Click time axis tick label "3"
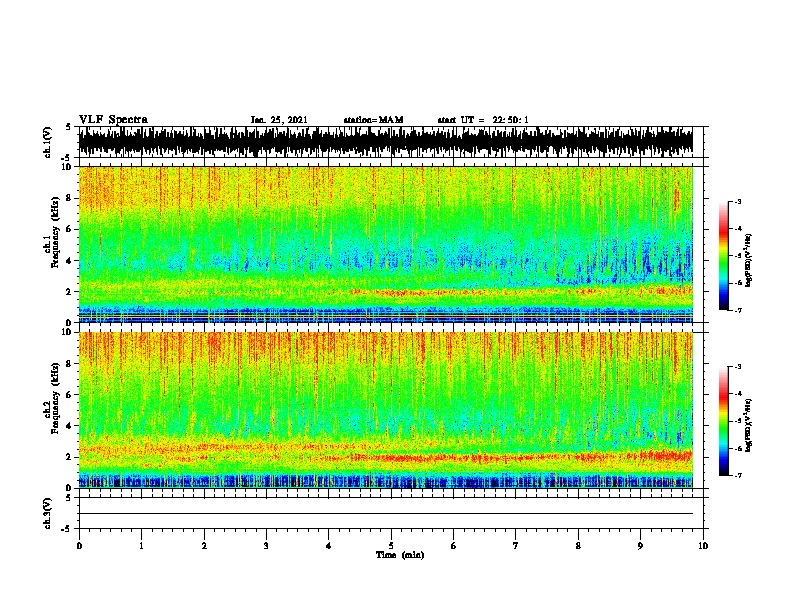Image resolution: width=792 pixels, height=612 pixels. pos(266,546)
